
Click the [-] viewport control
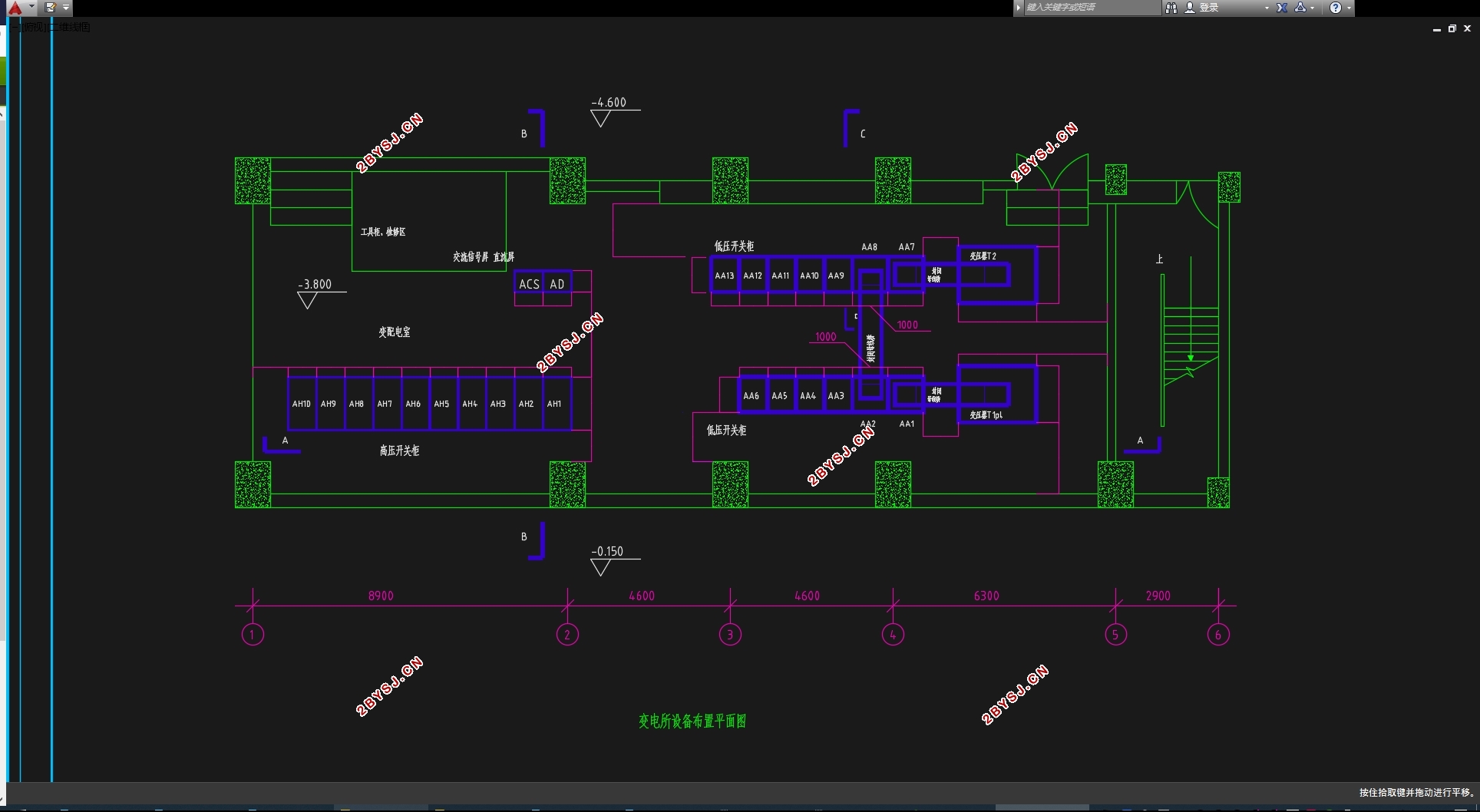(15, 28)
